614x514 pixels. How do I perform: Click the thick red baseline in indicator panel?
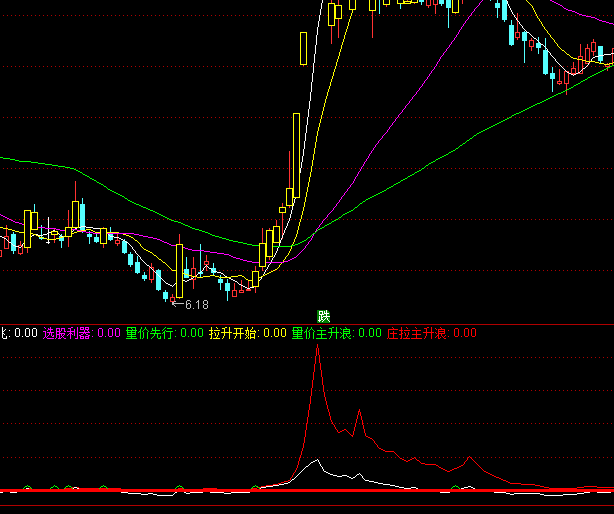200,490
